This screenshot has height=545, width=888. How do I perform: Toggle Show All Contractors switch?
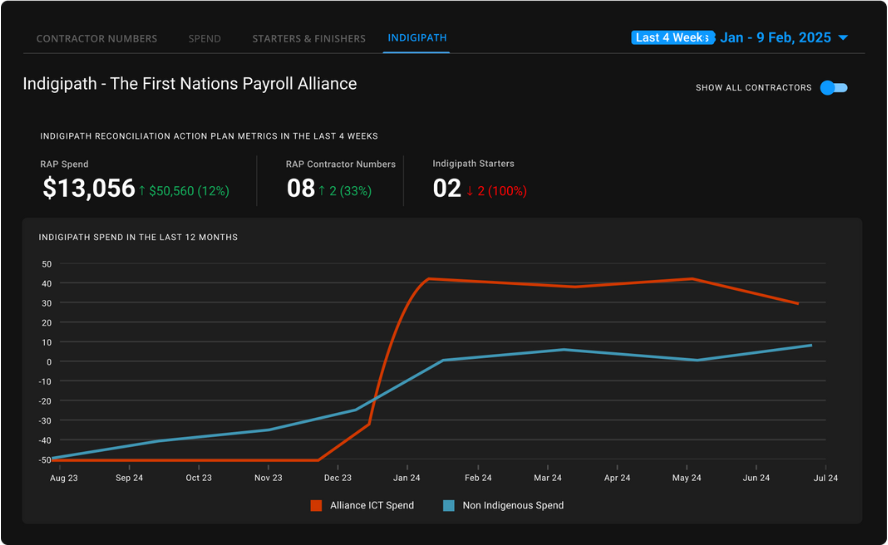834,88
